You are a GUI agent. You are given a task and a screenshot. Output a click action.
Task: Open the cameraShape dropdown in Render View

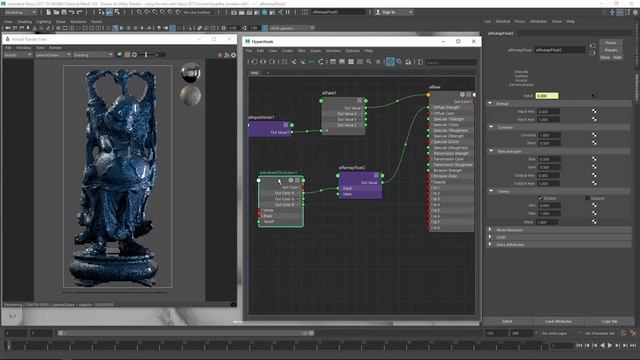(53, 55)
